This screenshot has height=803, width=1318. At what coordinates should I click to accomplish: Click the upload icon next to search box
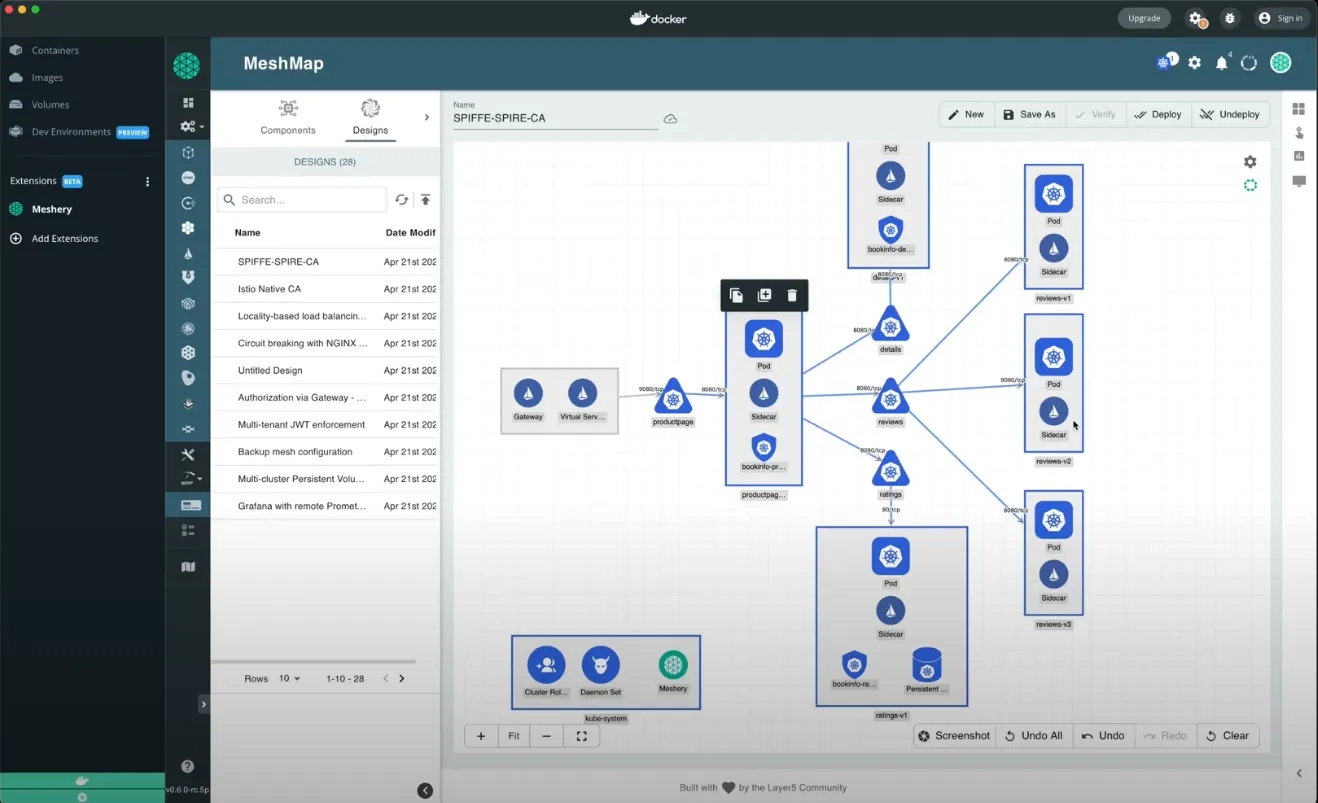[425, 200]
